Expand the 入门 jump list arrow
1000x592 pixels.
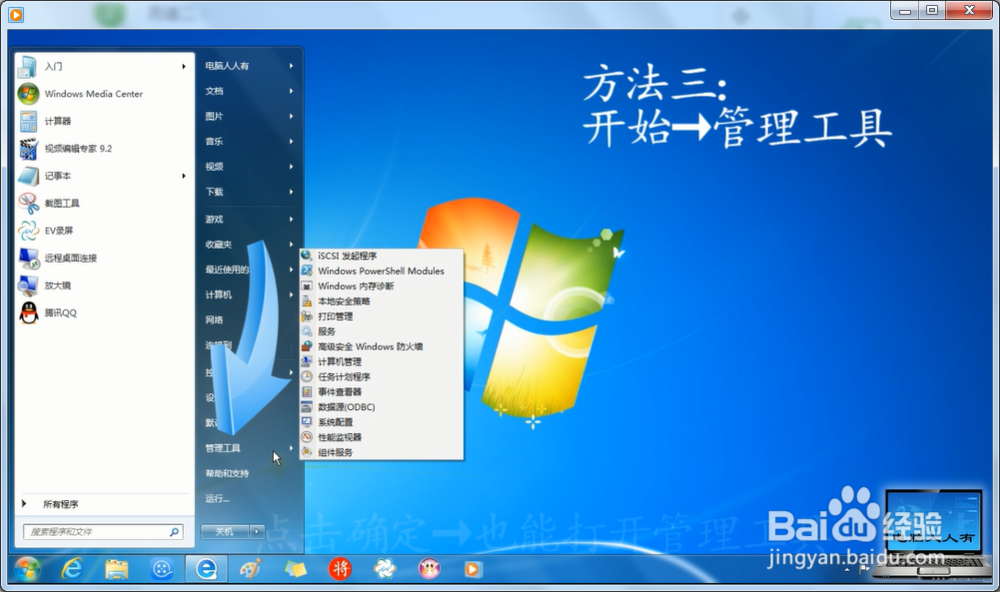184,66
